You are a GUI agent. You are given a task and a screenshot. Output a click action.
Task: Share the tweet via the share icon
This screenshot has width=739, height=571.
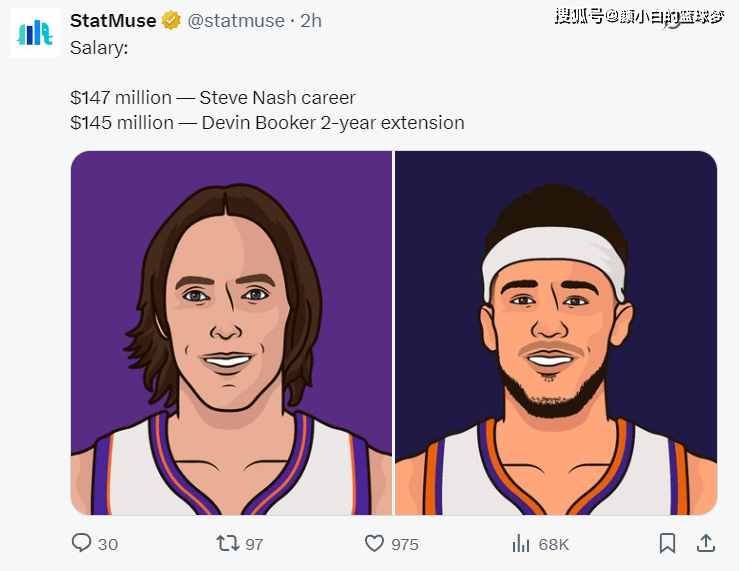click(705, 543)
